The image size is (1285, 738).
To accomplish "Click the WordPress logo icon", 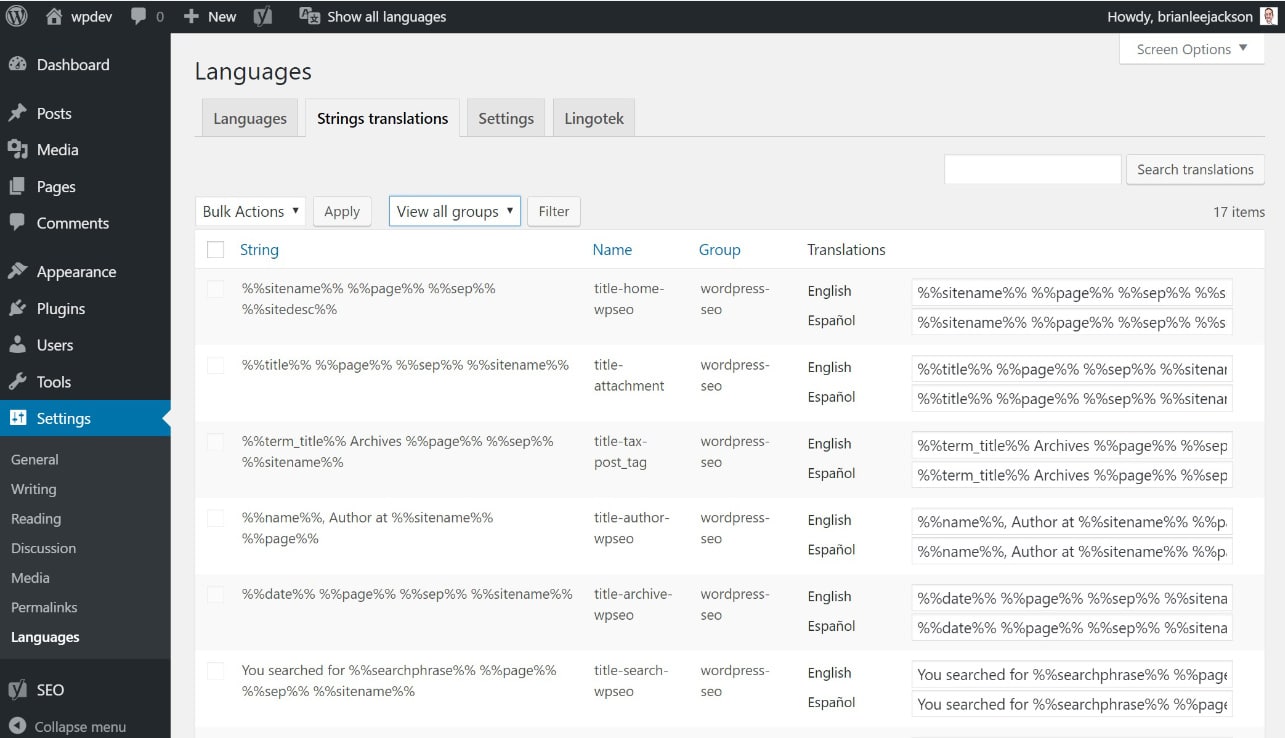I will 17,16.
